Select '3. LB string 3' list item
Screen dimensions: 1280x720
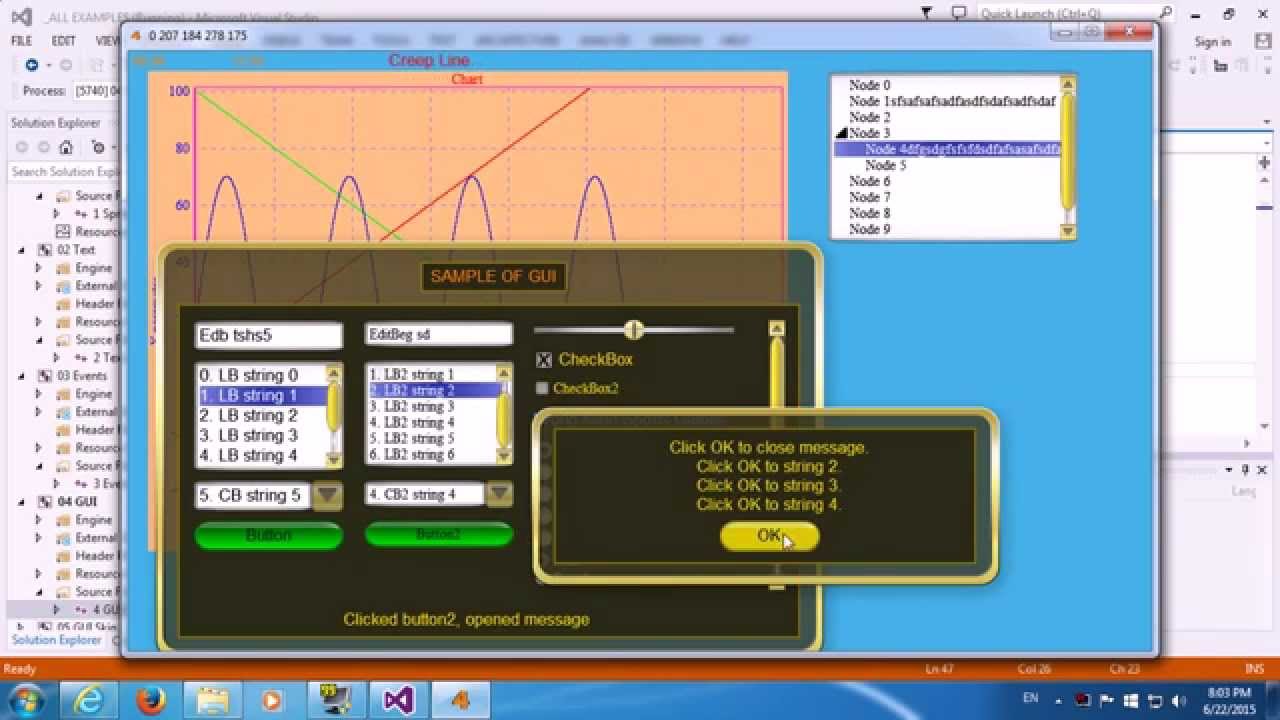tap(262, 435)
